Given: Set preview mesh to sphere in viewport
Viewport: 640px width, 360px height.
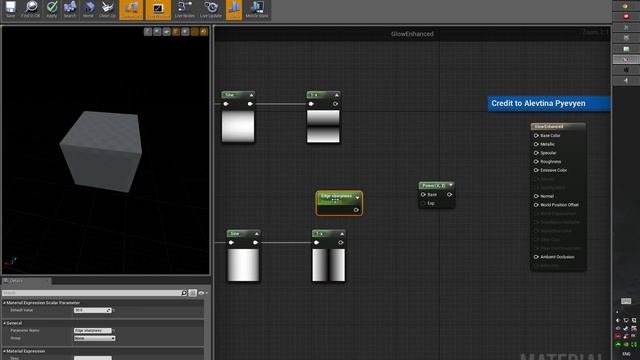Looking at the screenshot, I should [157, 32].
